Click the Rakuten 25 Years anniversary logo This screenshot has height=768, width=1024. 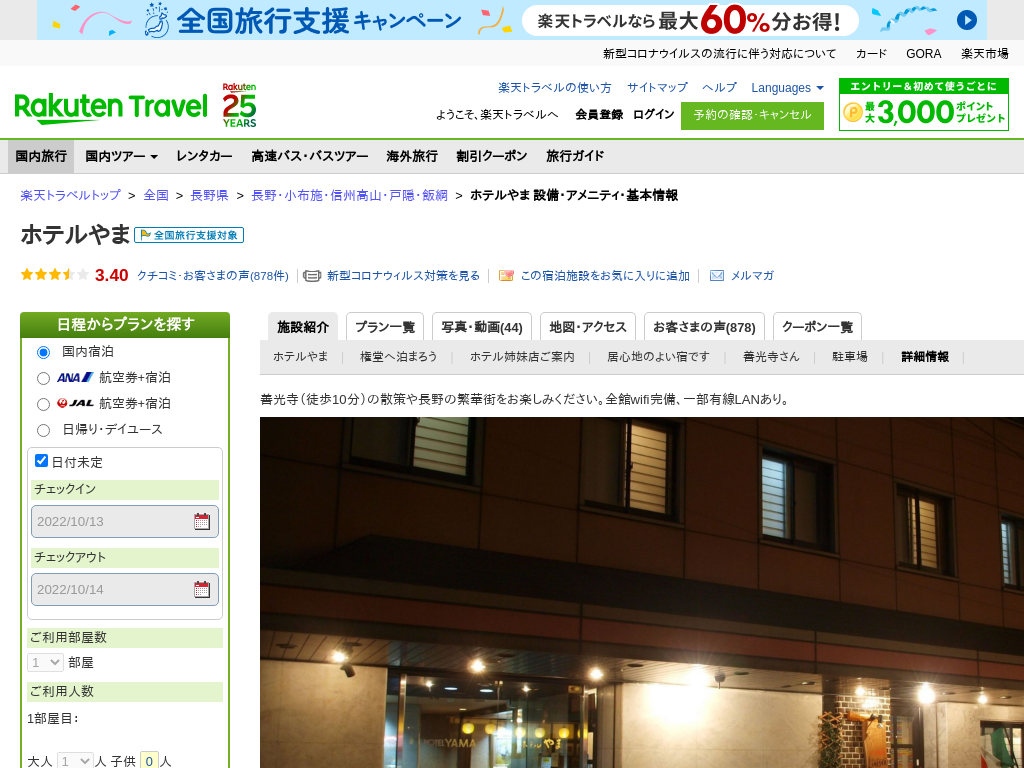click(239, 105)
